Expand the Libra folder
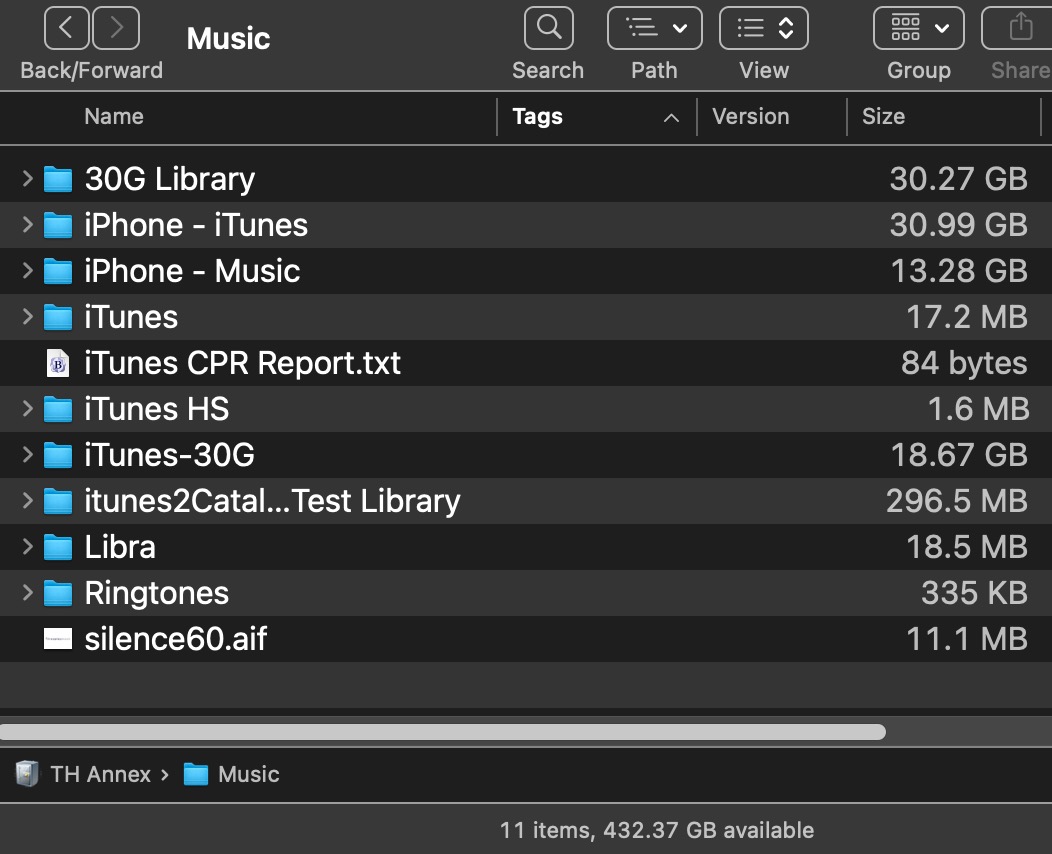The image size is (1052, 854). 28,547
